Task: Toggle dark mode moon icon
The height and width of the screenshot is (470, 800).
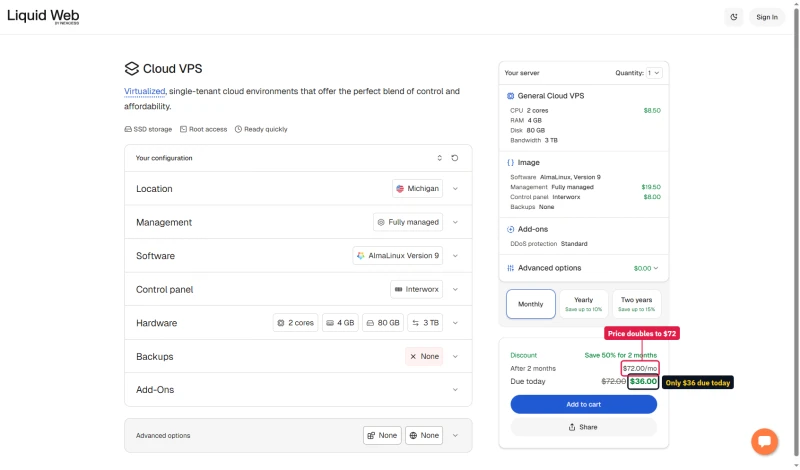Action: coord(734,17)
